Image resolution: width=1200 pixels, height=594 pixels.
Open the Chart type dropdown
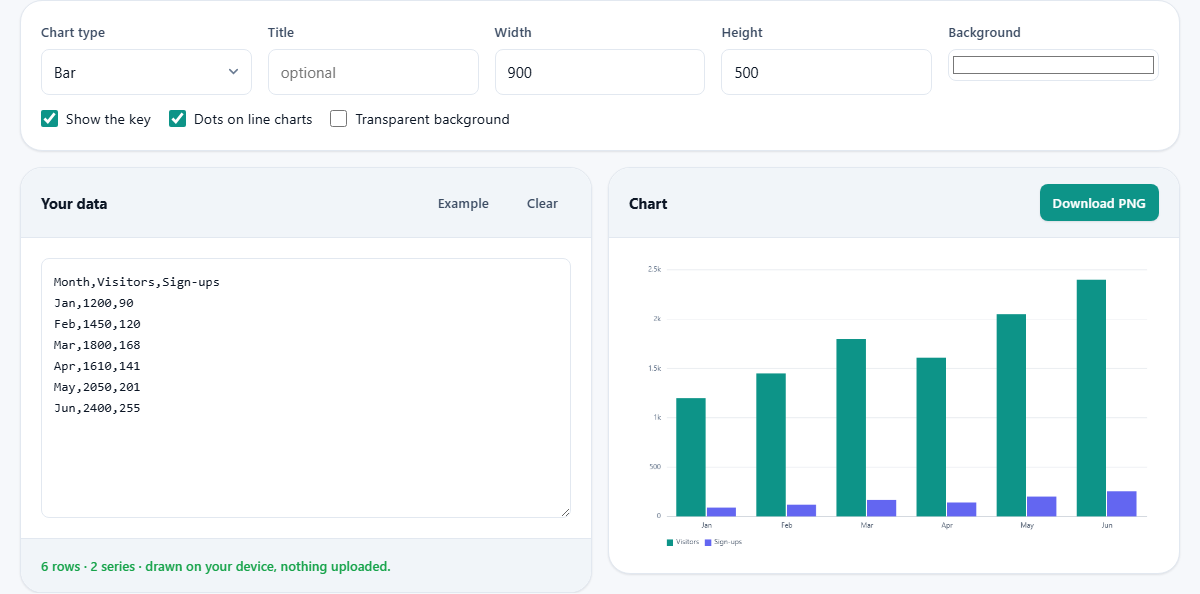[x=146, y=72]
